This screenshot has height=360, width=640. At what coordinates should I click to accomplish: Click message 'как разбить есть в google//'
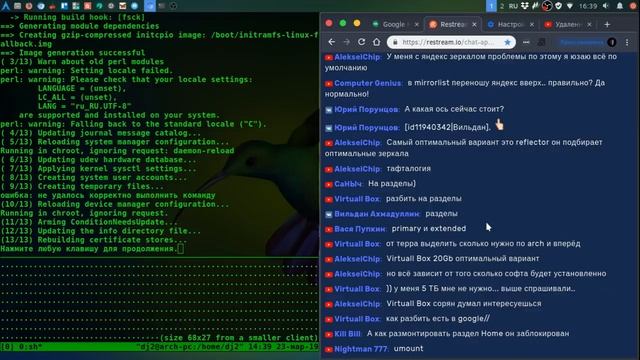(438, 319)
